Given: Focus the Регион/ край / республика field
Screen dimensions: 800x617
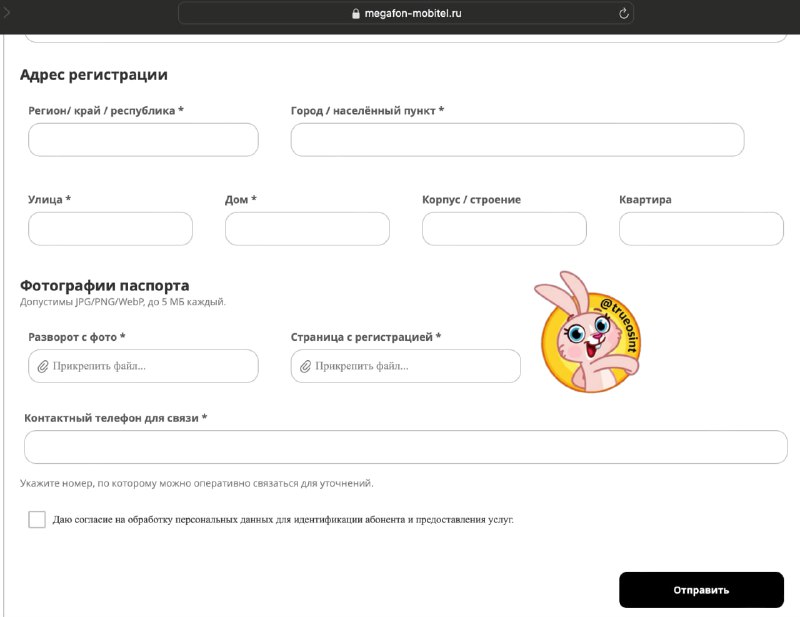Looking at the screenshot, I should tap(143, 140).
